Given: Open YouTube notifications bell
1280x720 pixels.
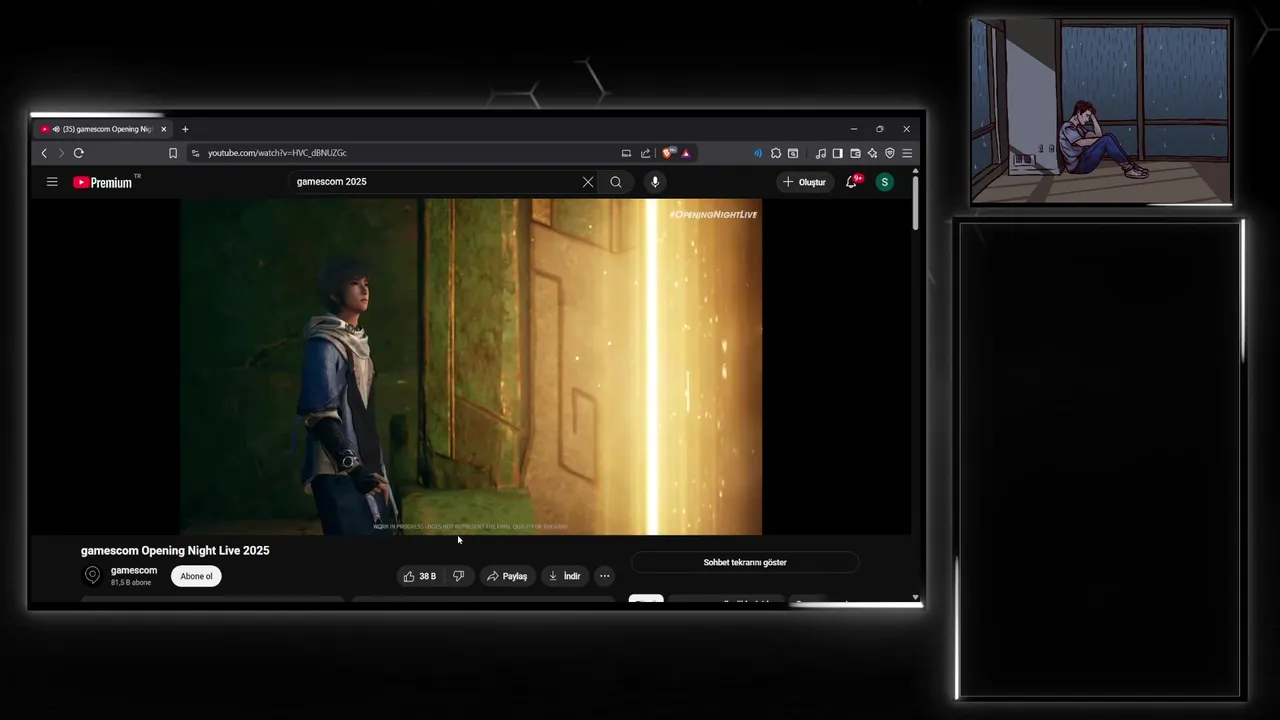Looking at the screenshot, I should click(x=852, y=182).
